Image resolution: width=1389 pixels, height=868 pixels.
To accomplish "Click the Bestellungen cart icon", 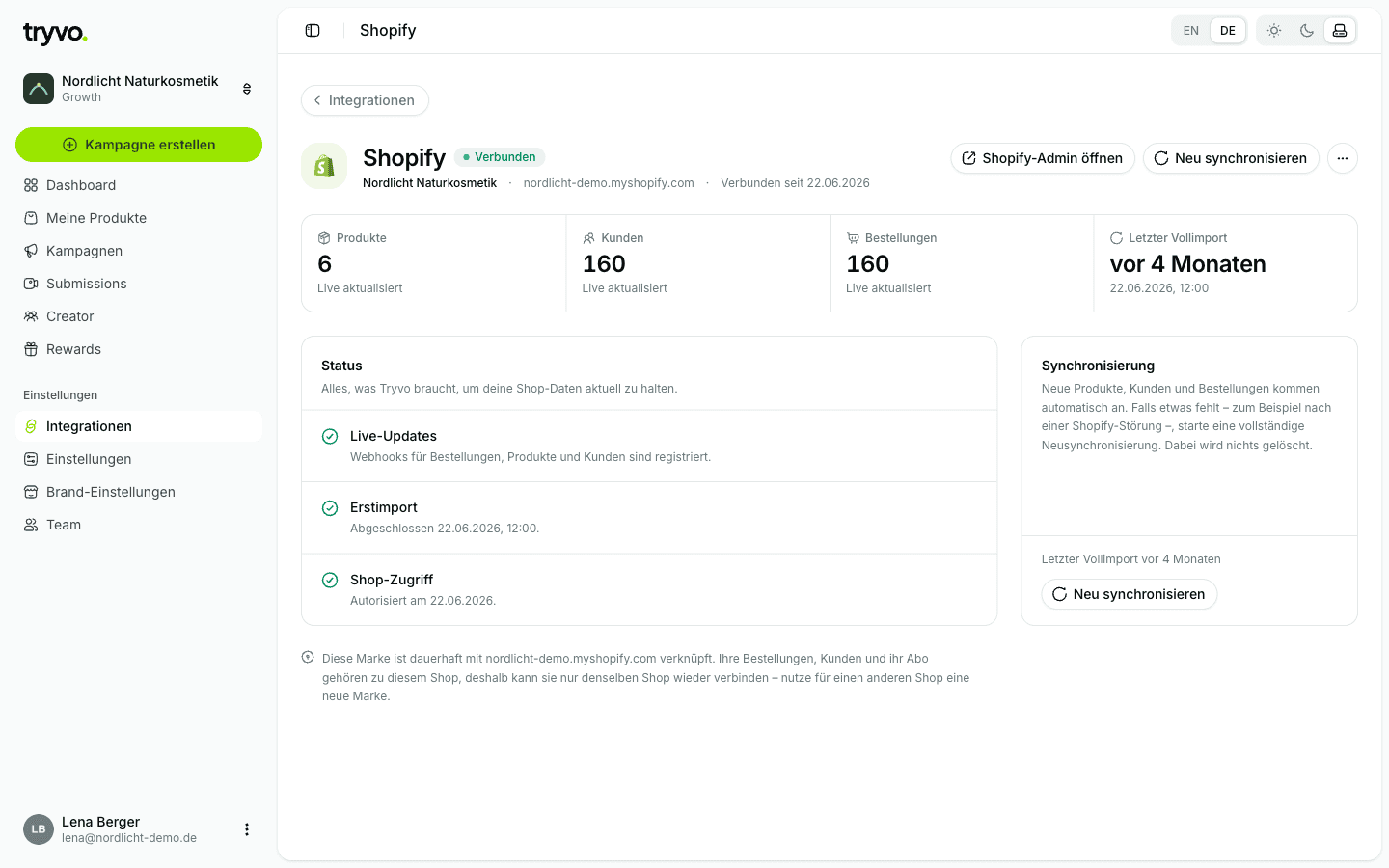I will click(x=853, y=238).
